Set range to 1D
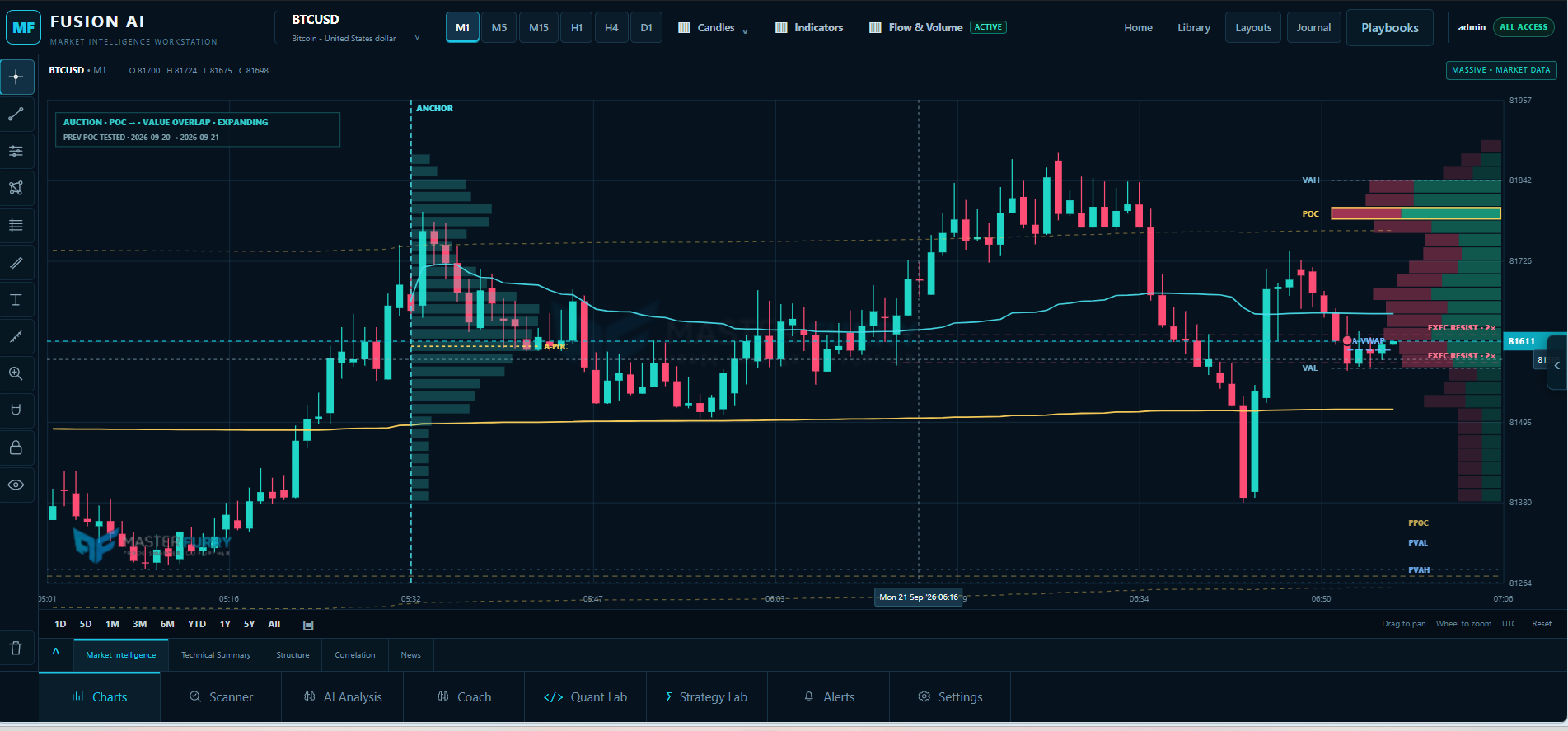Image resolution: width=1568 pixels, height=731 pixels. coord(60,625)
